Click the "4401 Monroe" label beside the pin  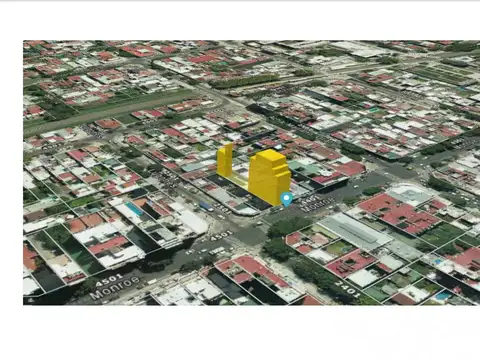click(x=316, y=203)
